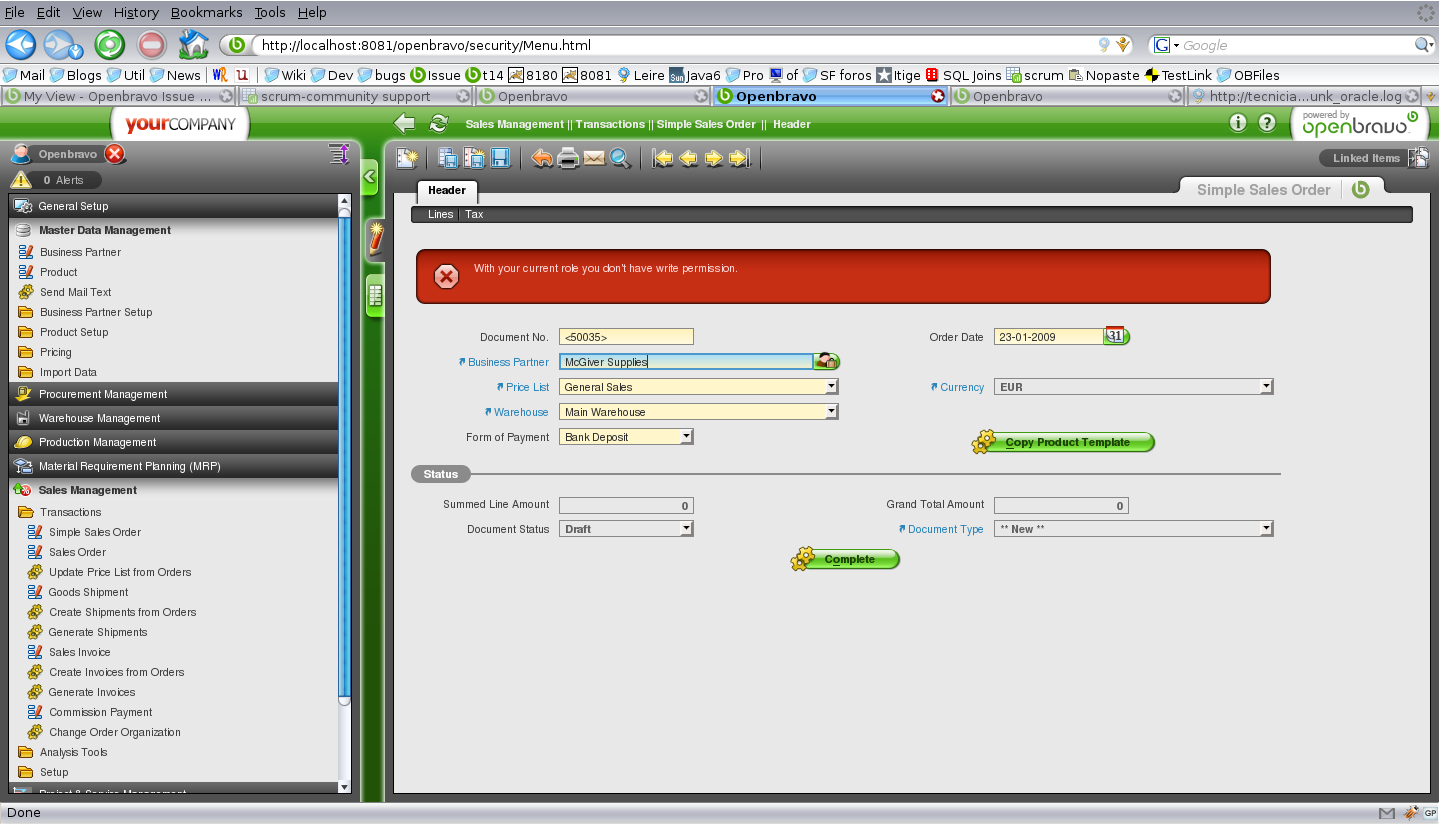The width and height of the screenshot is (1439, 824).
Task: Click the blue floppy Save icon
Action: pos(500,158)
